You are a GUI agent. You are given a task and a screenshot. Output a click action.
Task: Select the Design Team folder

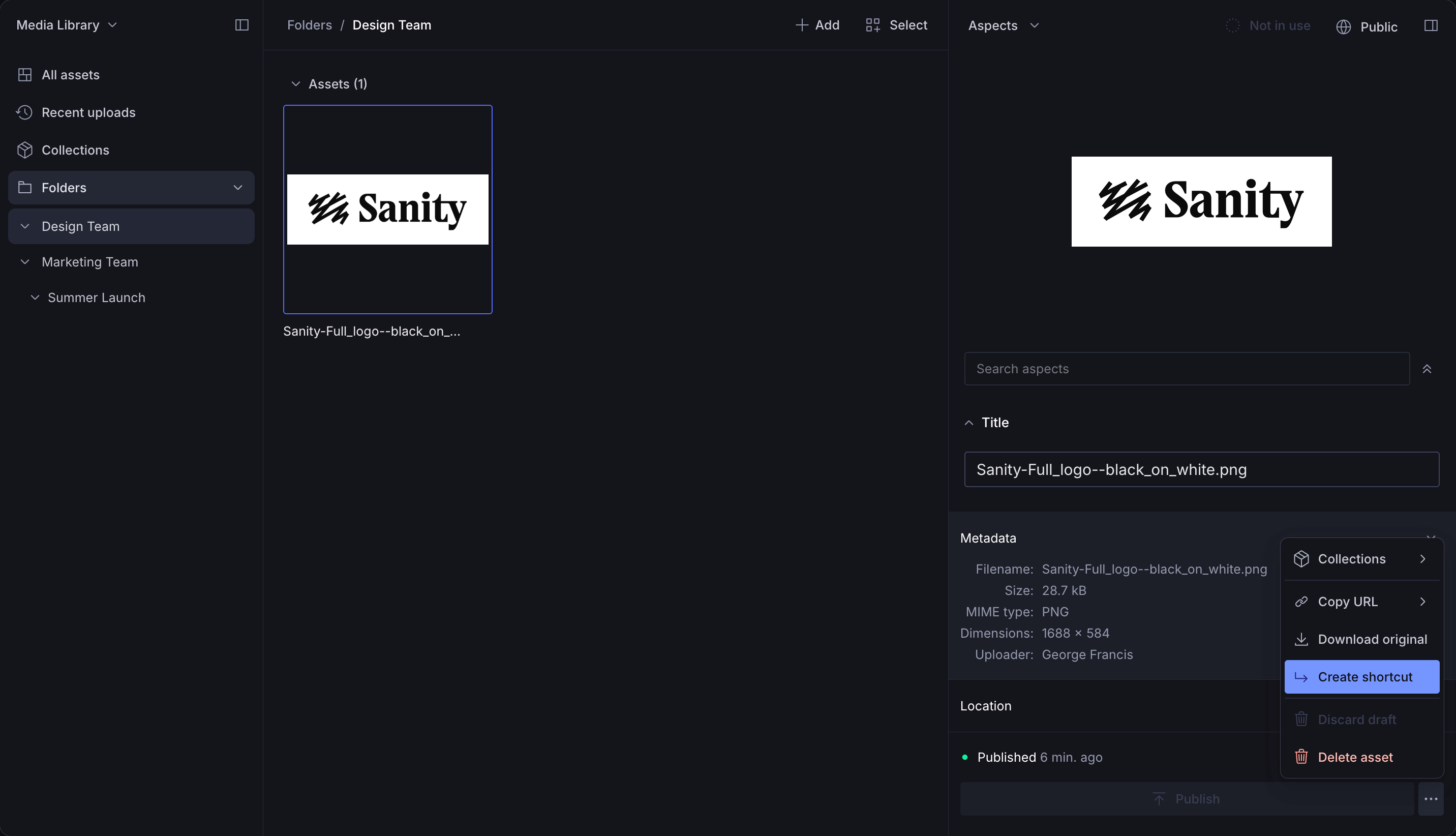[x=131, y=226]
